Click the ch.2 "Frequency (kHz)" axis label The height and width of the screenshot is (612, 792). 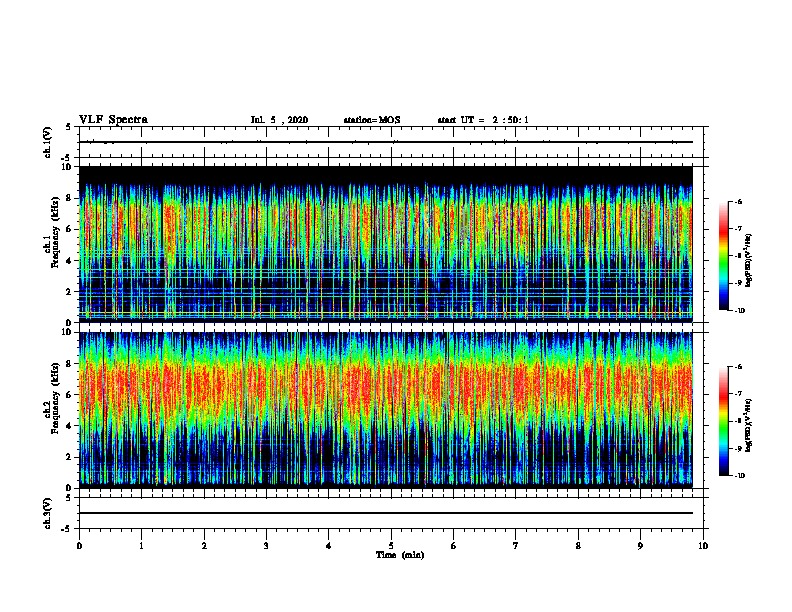coord(56,398)
